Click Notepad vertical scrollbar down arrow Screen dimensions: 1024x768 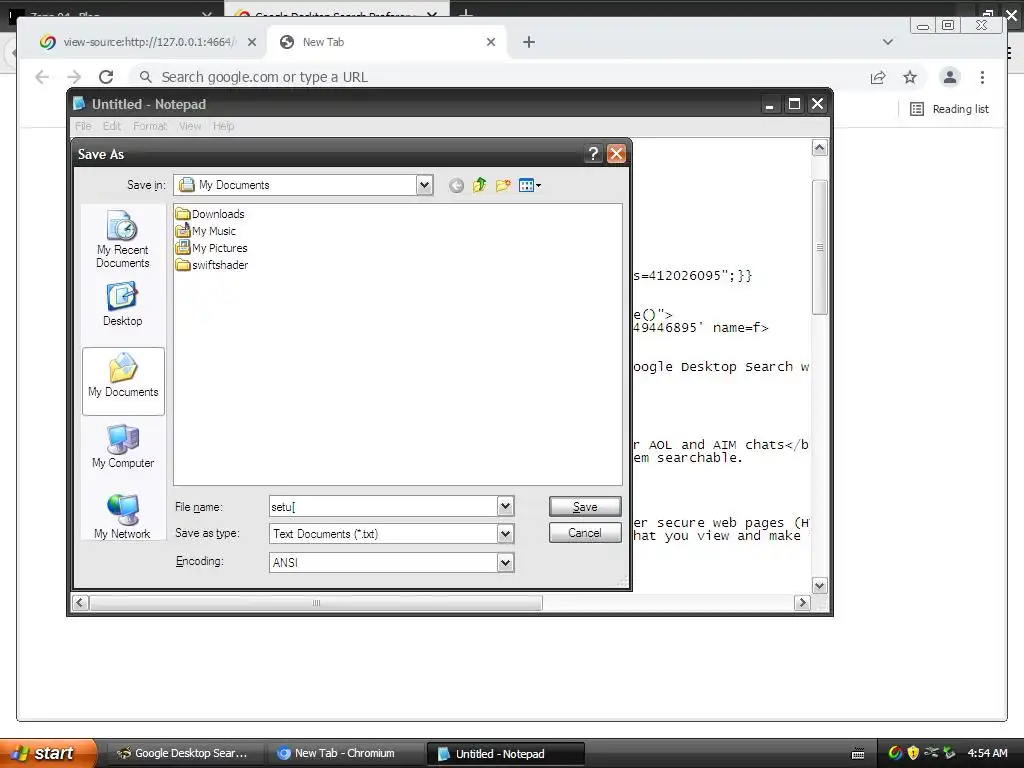(x=820, y=585)
